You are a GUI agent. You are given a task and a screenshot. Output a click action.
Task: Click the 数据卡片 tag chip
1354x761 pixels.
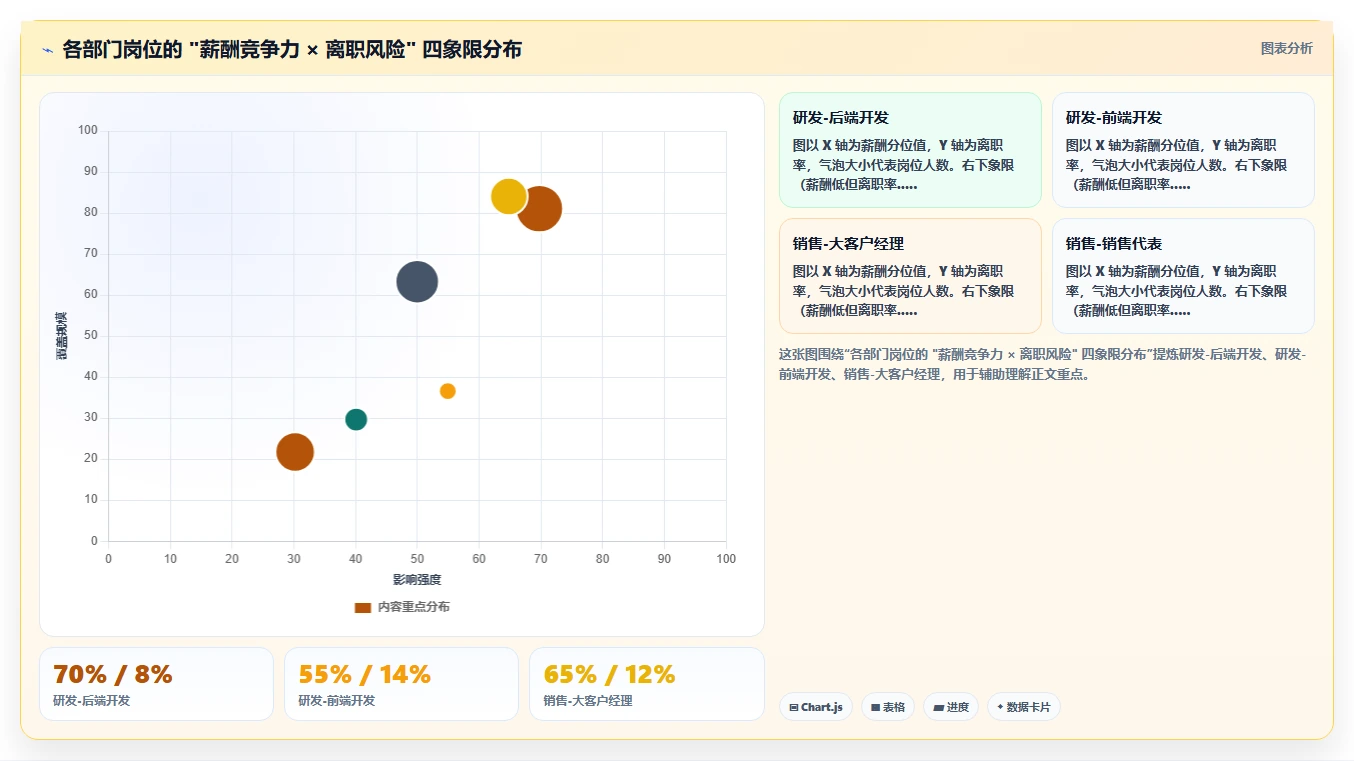[1024, 707]
